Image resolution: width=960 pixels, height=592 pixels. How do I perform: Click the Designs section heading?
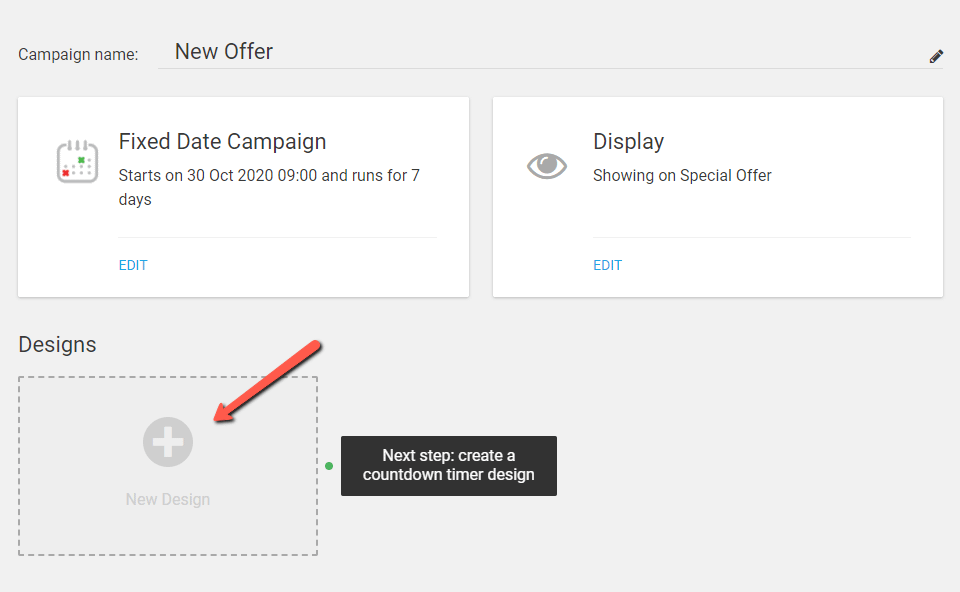click(x=58, y=345)
